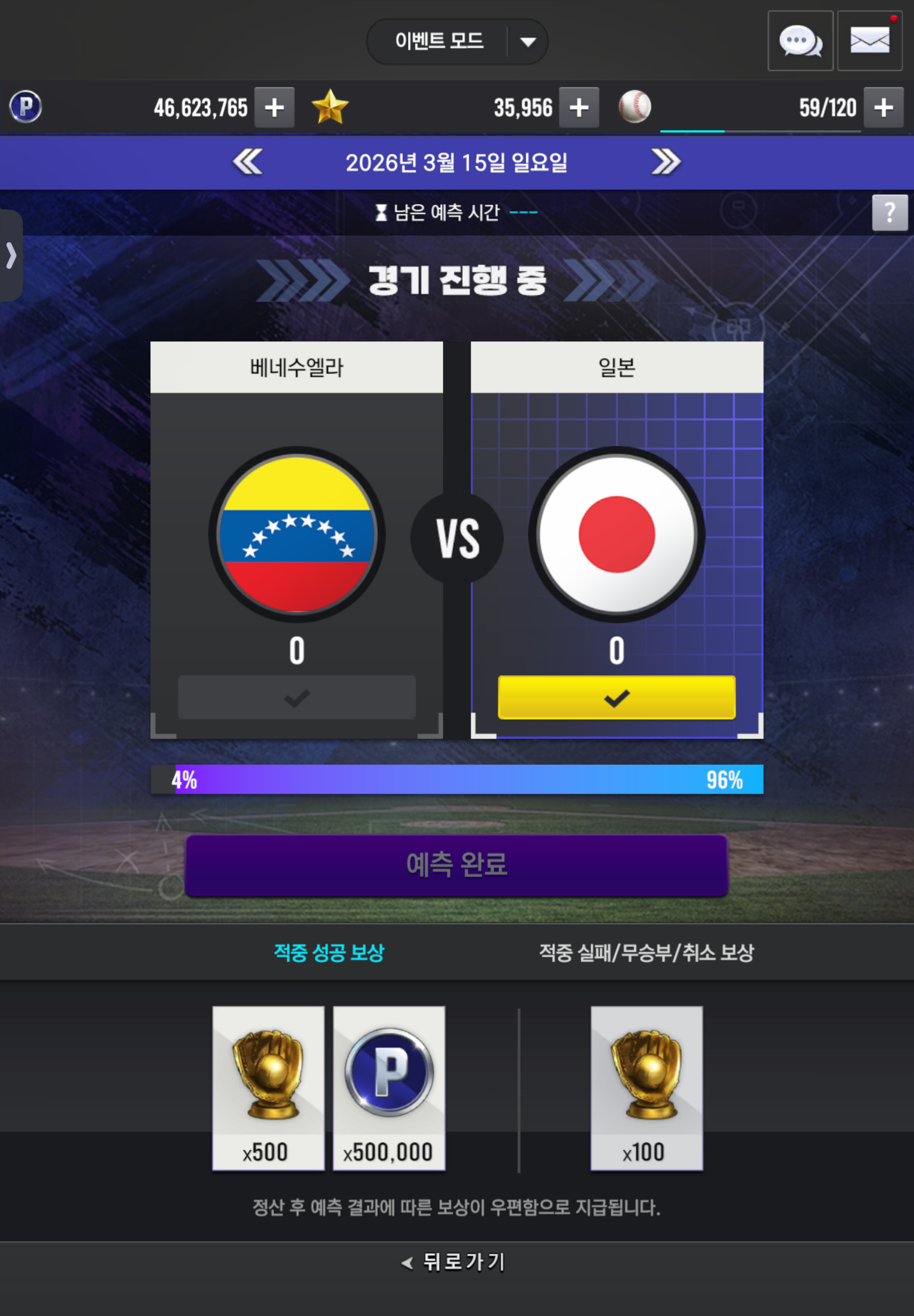Open the question mark help icon
The width and height of the screenshot is (914, 1316).
pyautogui.click(x=890, y=213)
